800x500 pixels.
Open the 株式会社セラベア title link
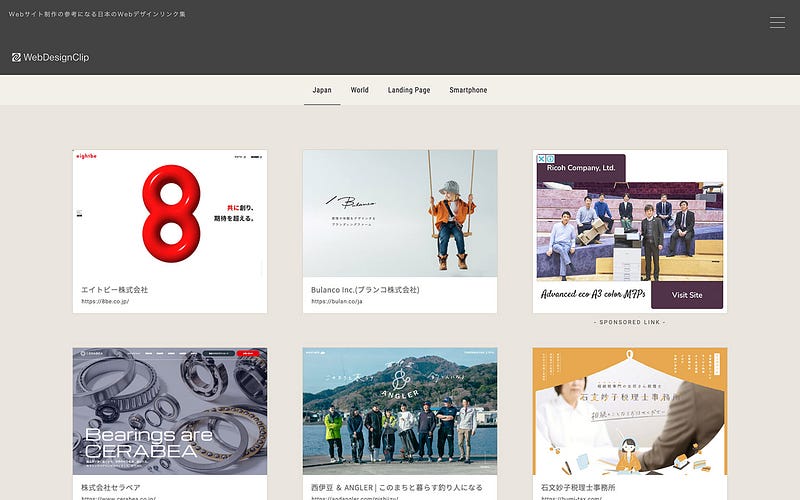[x=111, y=487]
